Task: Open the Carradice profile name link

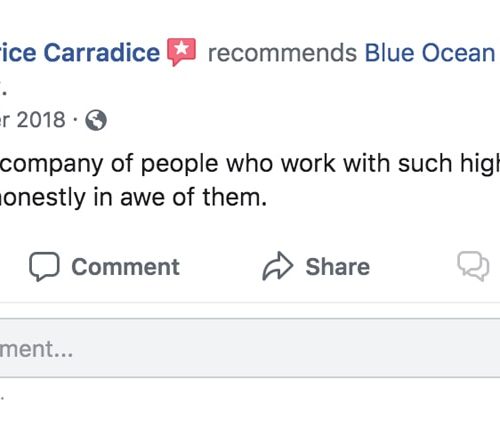Action: point(80,53)
